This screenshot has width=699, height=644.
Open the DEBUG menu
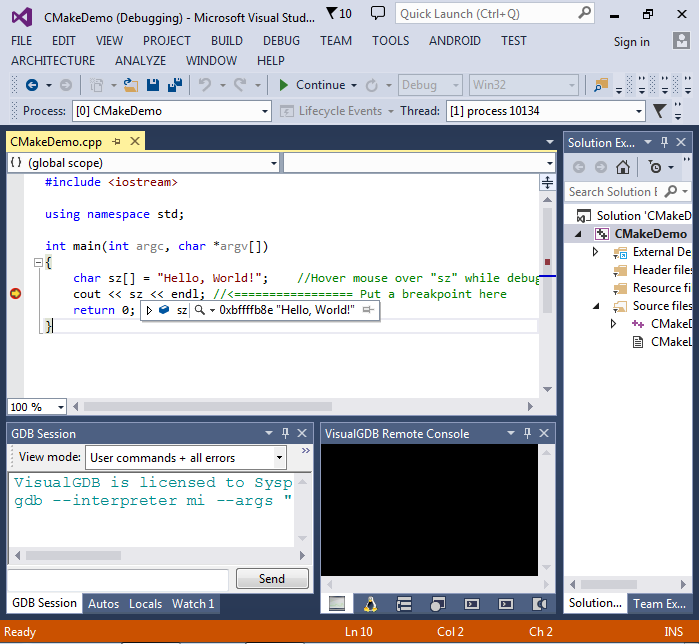point(281,41)
